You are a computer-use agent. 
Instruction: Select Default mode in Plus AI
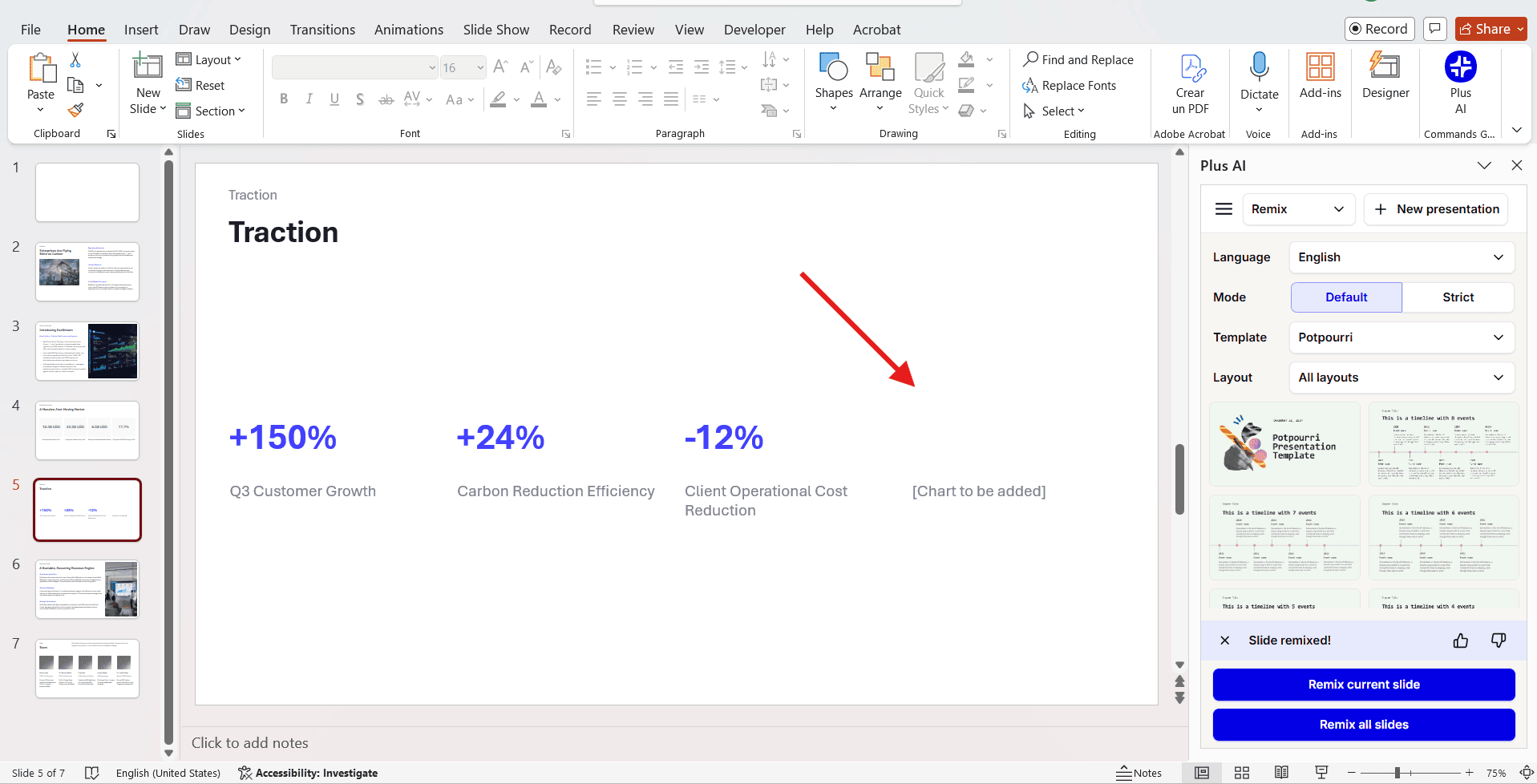(1346, 297)
